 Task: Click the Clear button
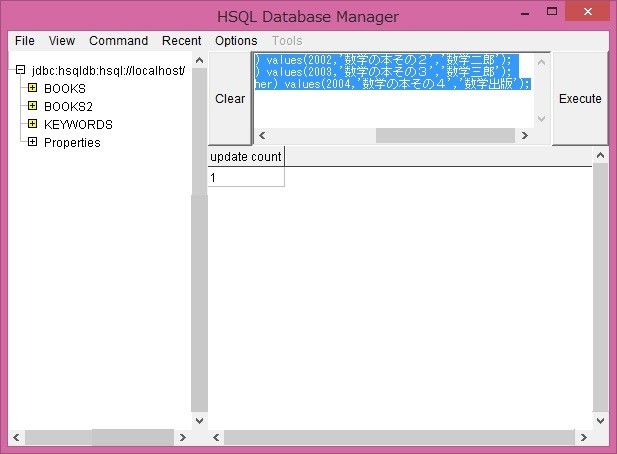tap(230, 98)
